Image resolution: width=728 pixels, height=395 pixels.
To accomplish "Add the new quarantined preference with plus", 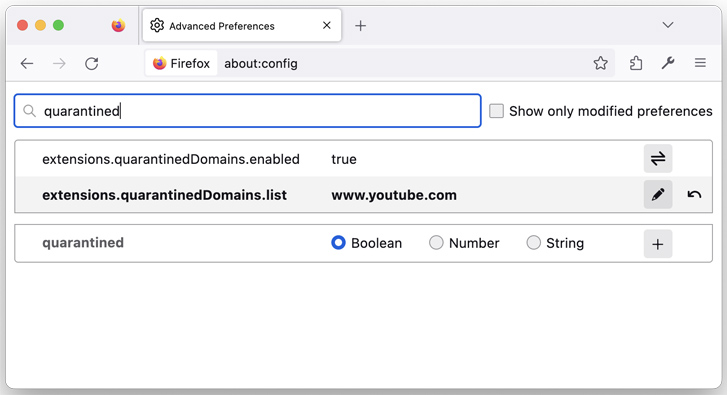I will click(x=657, y=244).
